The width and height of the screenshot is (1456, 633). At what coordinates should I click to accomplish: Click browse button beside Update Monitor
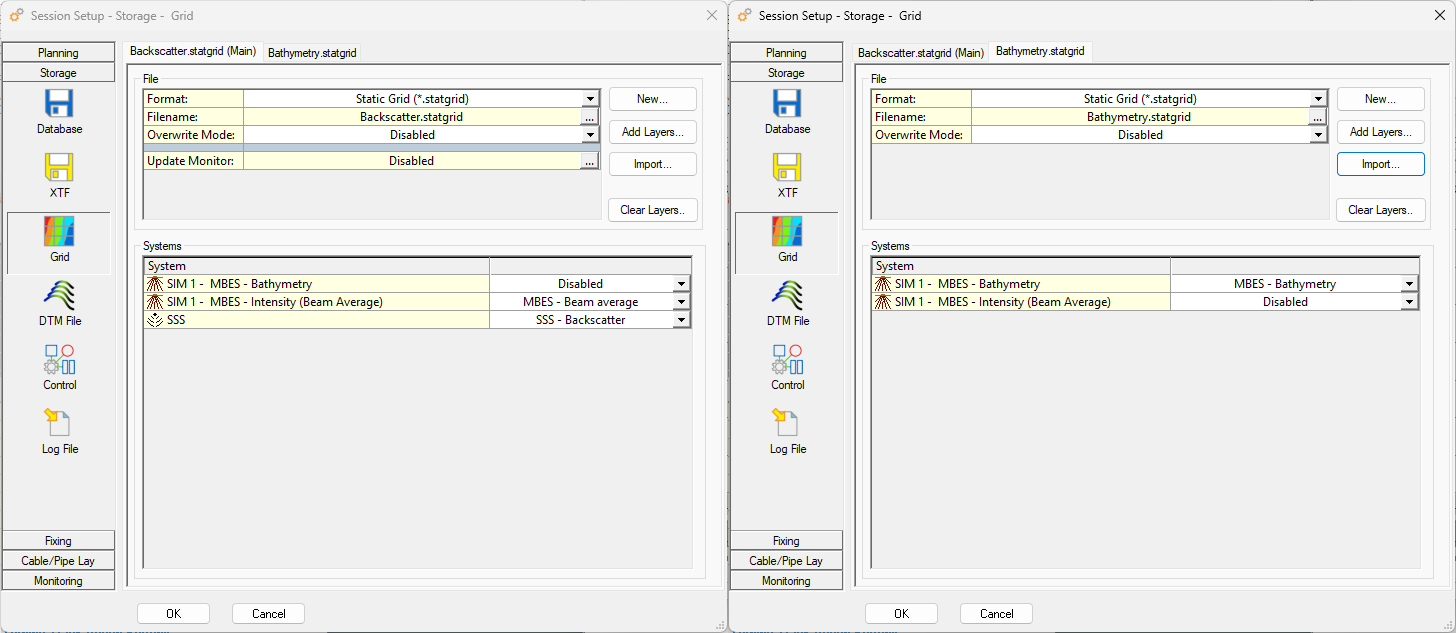point(590,161)
